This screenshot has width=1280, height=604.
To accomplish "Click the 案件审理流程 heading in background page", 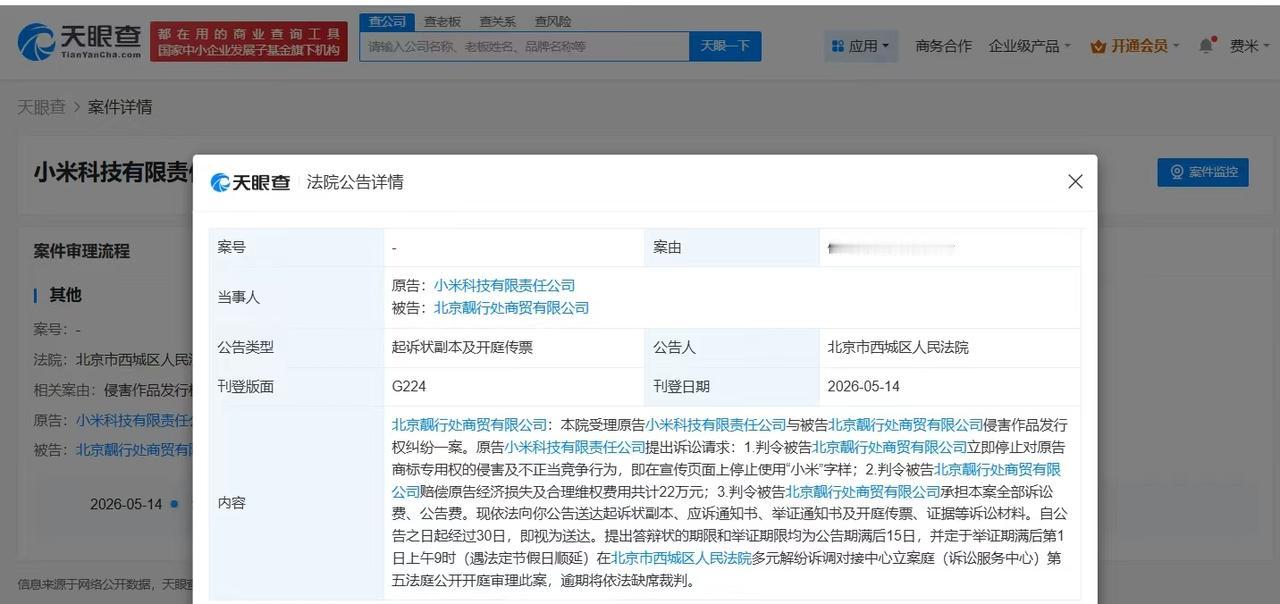I will [x=82, y=251].
